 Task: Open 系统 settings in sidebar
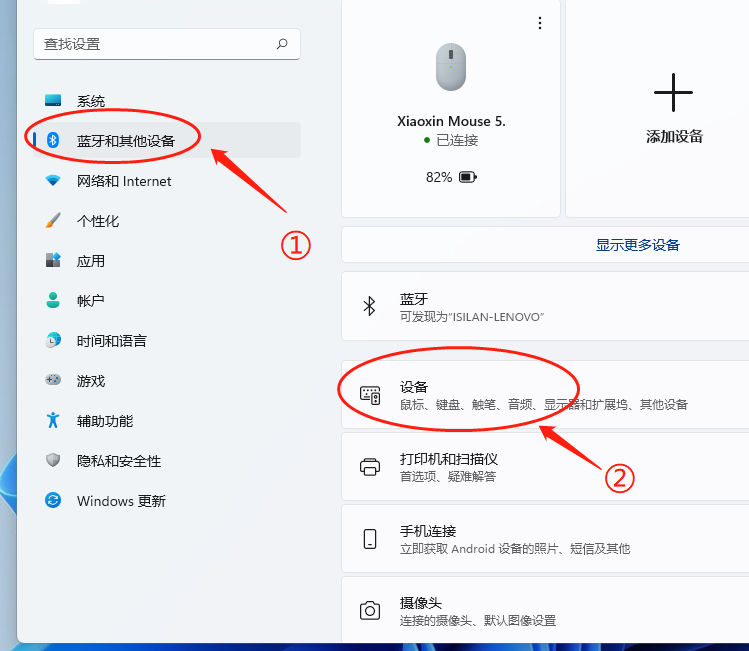tap(90, 101)
